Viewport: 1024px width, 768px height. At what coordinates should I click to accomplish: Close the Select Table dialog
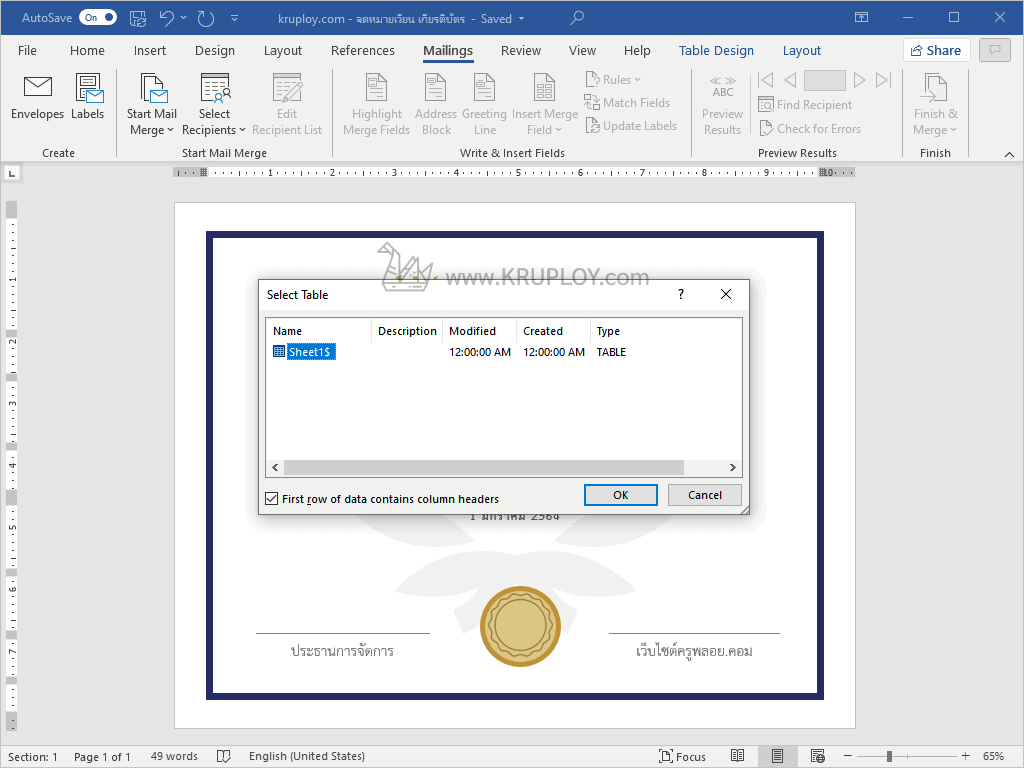726,294
